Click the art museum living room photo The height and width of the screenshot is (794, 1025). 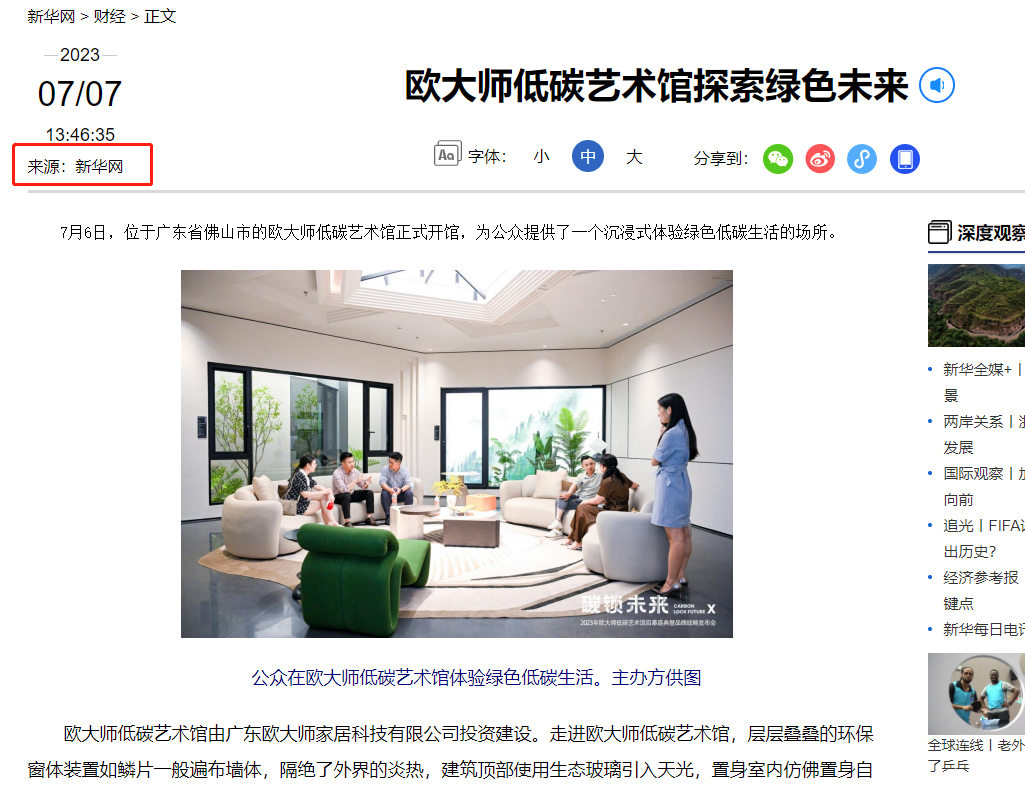point(456,454)
